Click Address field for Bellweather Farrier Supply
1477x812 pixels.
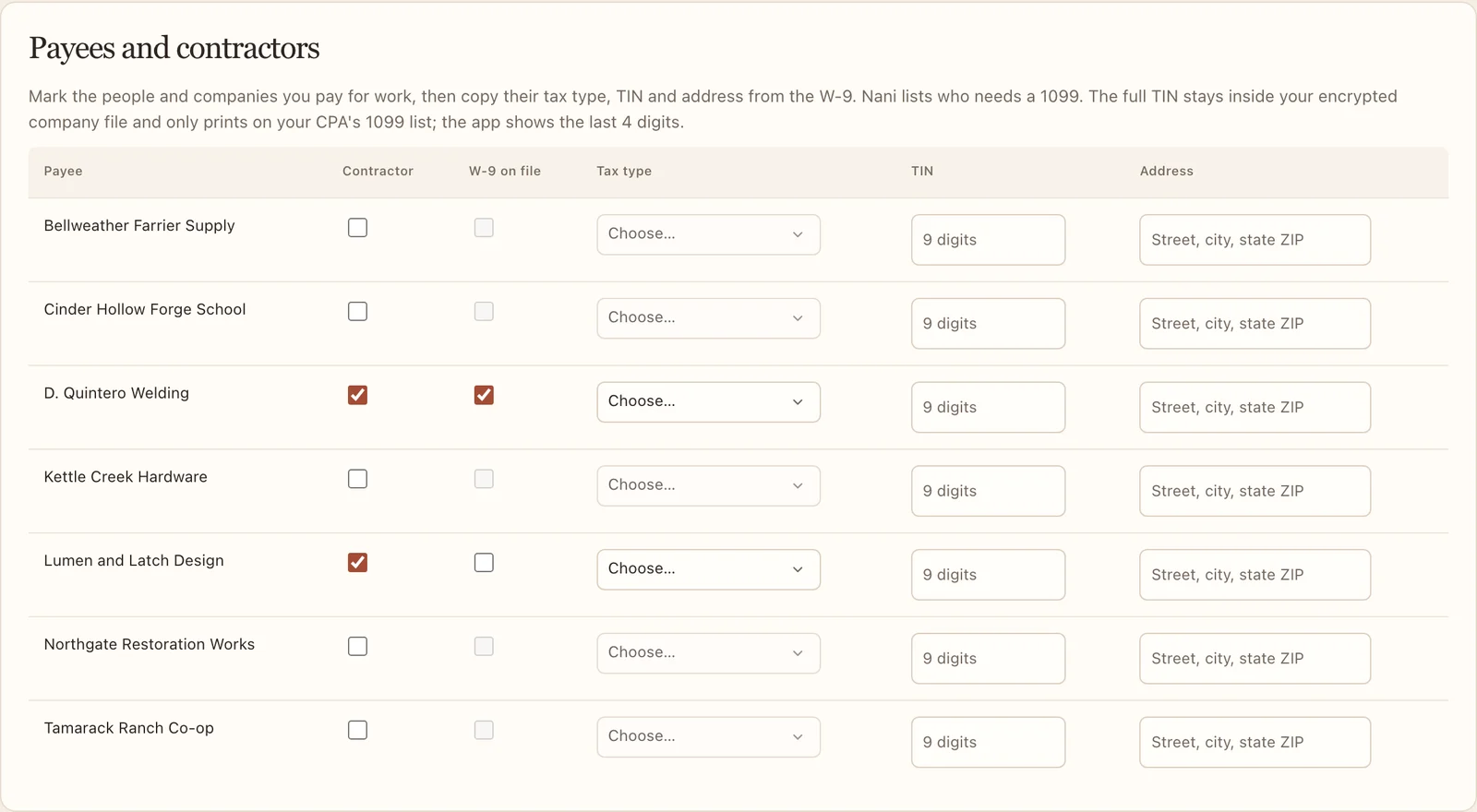(x=1255, y=240)
